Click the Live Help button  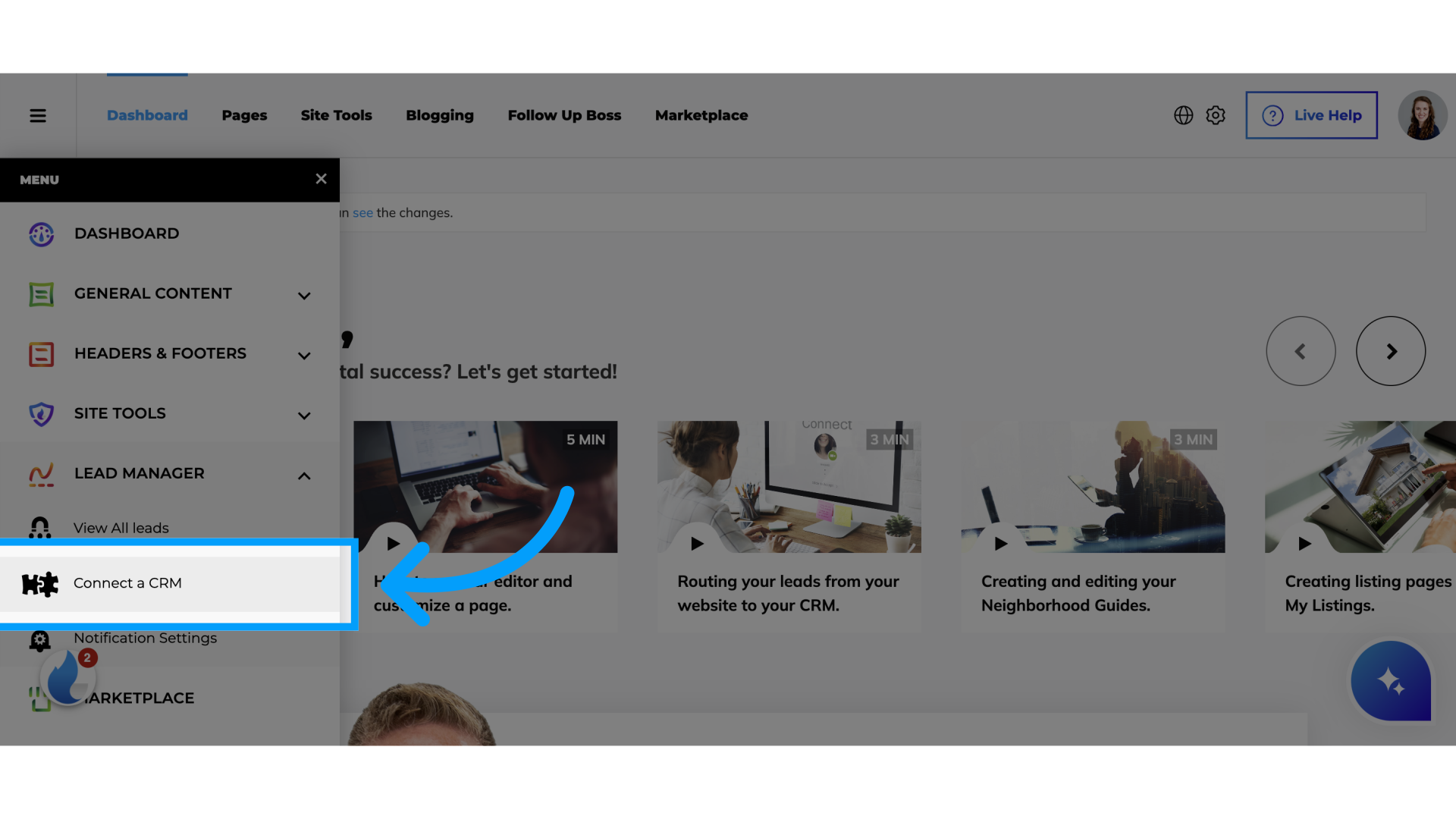1311,114
